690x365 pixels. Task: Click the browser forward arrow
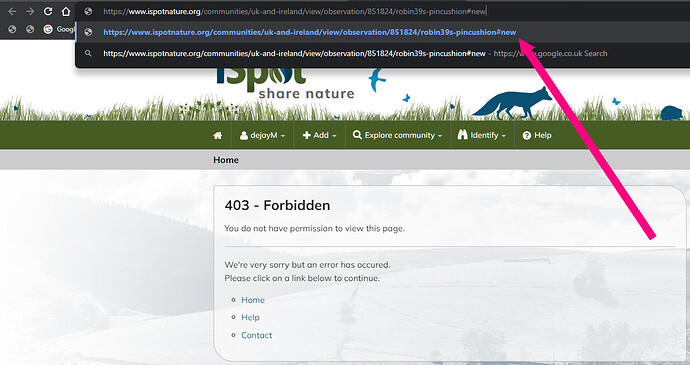[30, 11]
